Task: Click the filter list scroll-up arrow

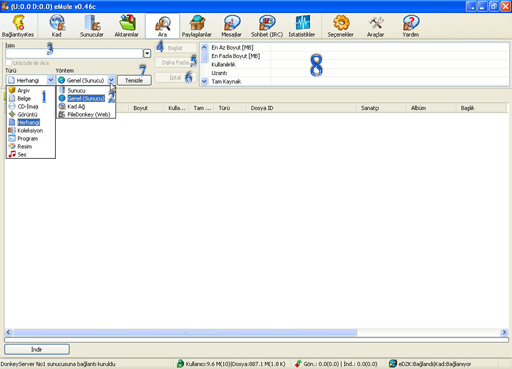Action: tap(204, 47)
